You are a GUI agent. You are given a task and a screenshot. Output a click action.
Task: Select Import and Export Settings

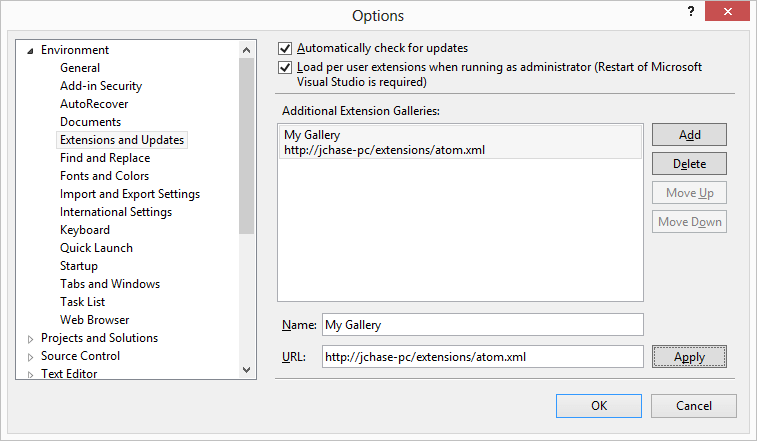[x=130, y=194]
